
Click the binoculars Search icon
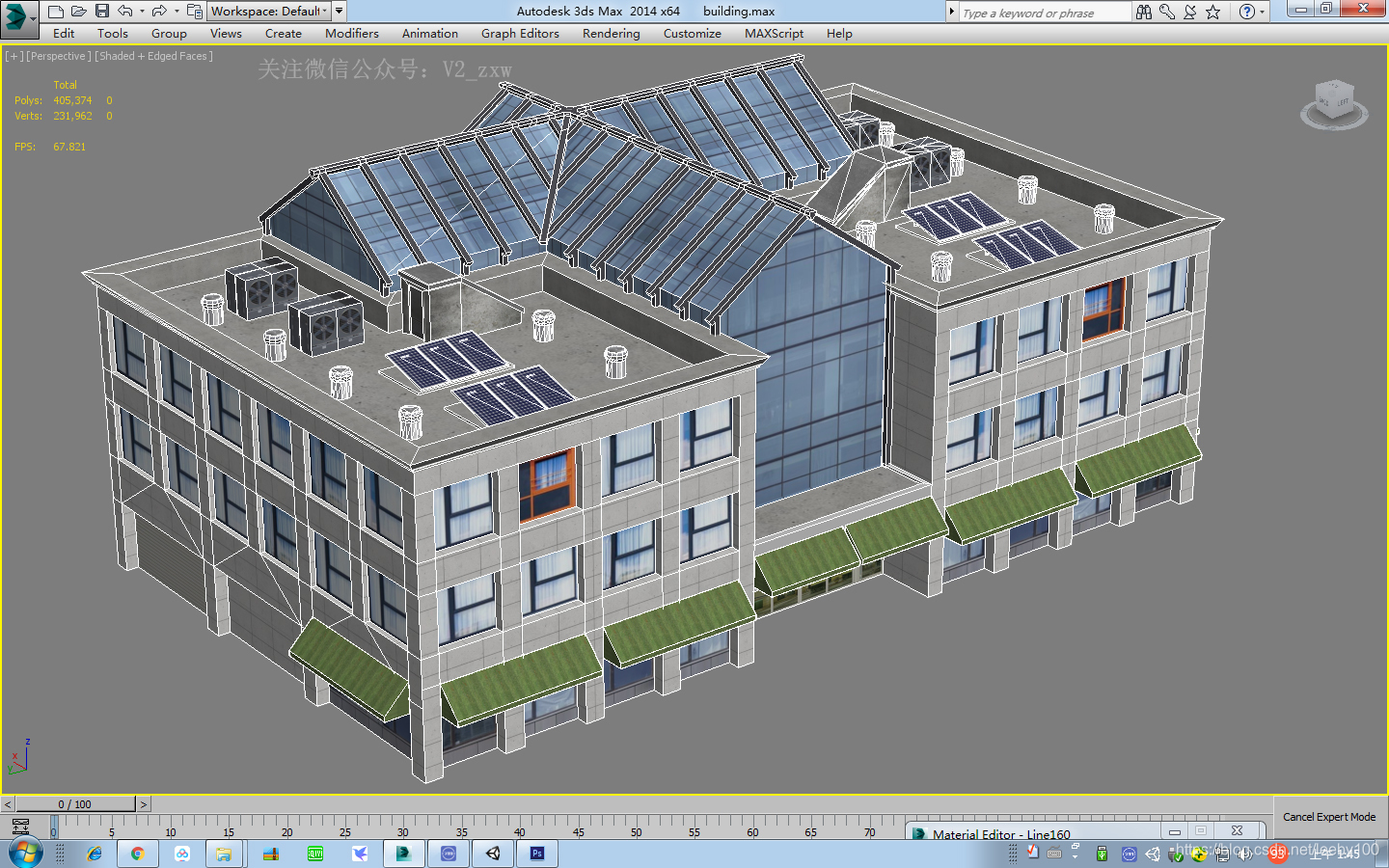(1144, 12)
